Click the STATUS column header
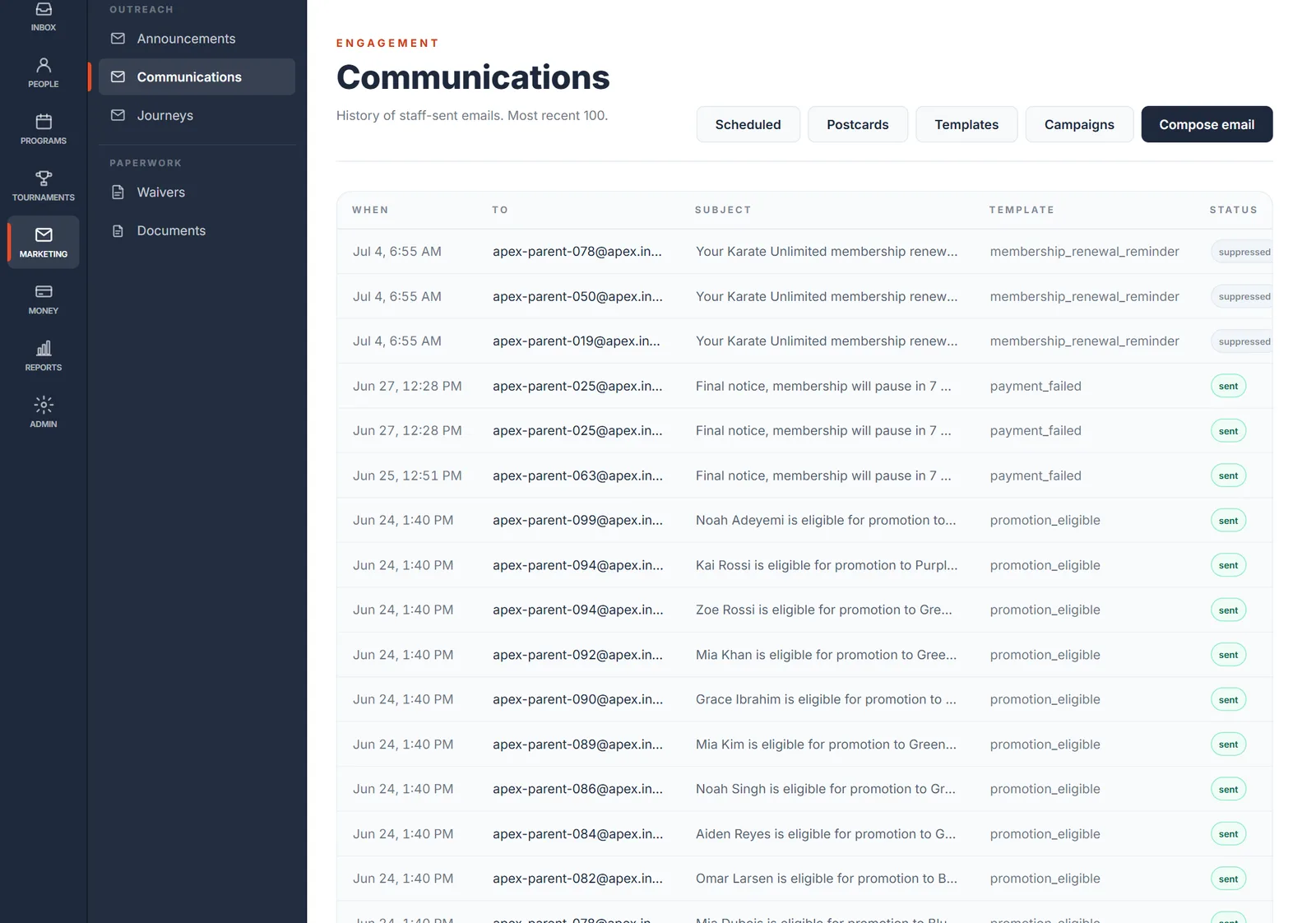The image size is (1316, 923). tap(1233, 210)
